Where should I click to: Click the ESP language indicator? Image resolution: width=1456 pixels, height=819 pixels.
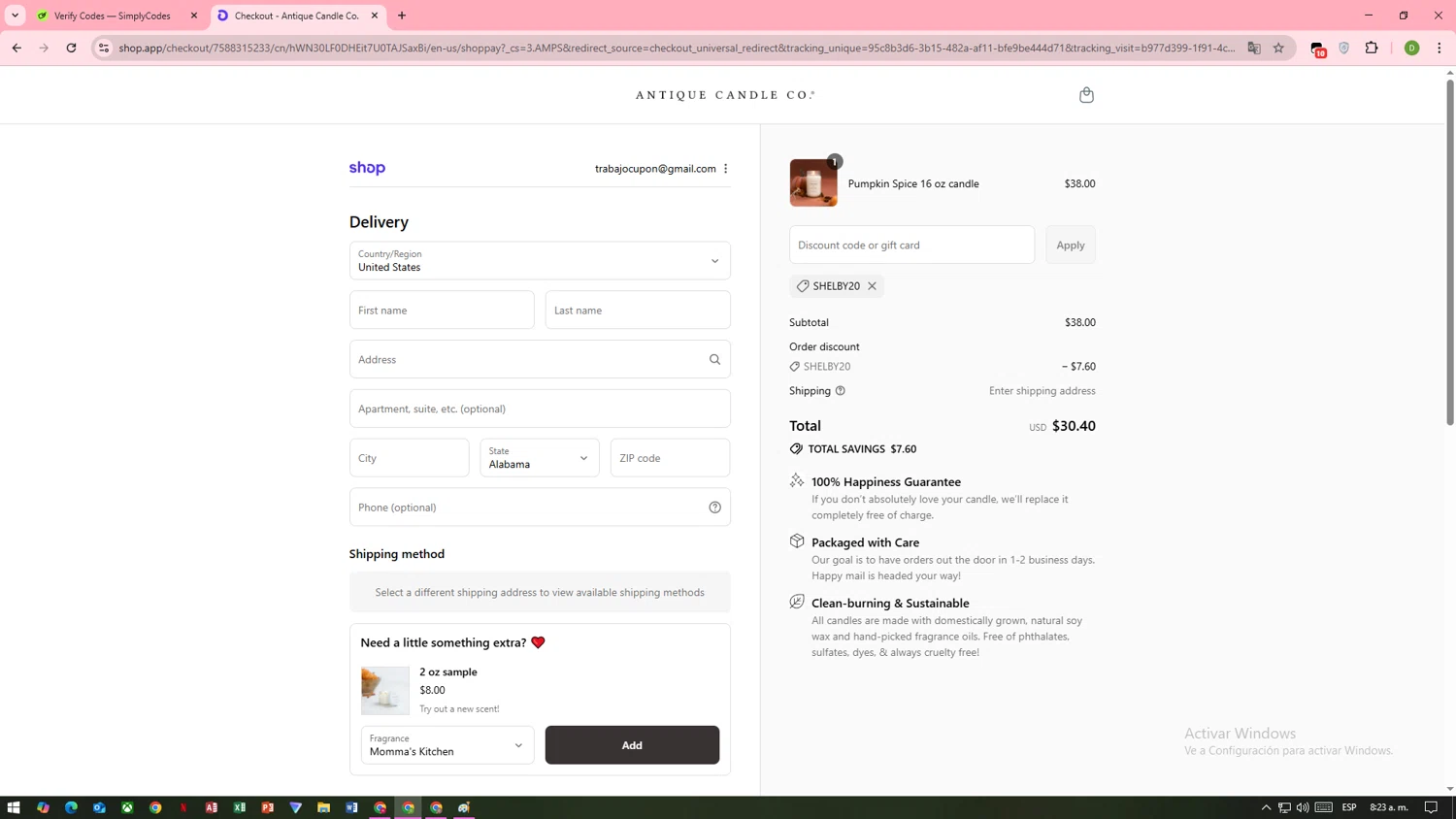pos(1349,807)
